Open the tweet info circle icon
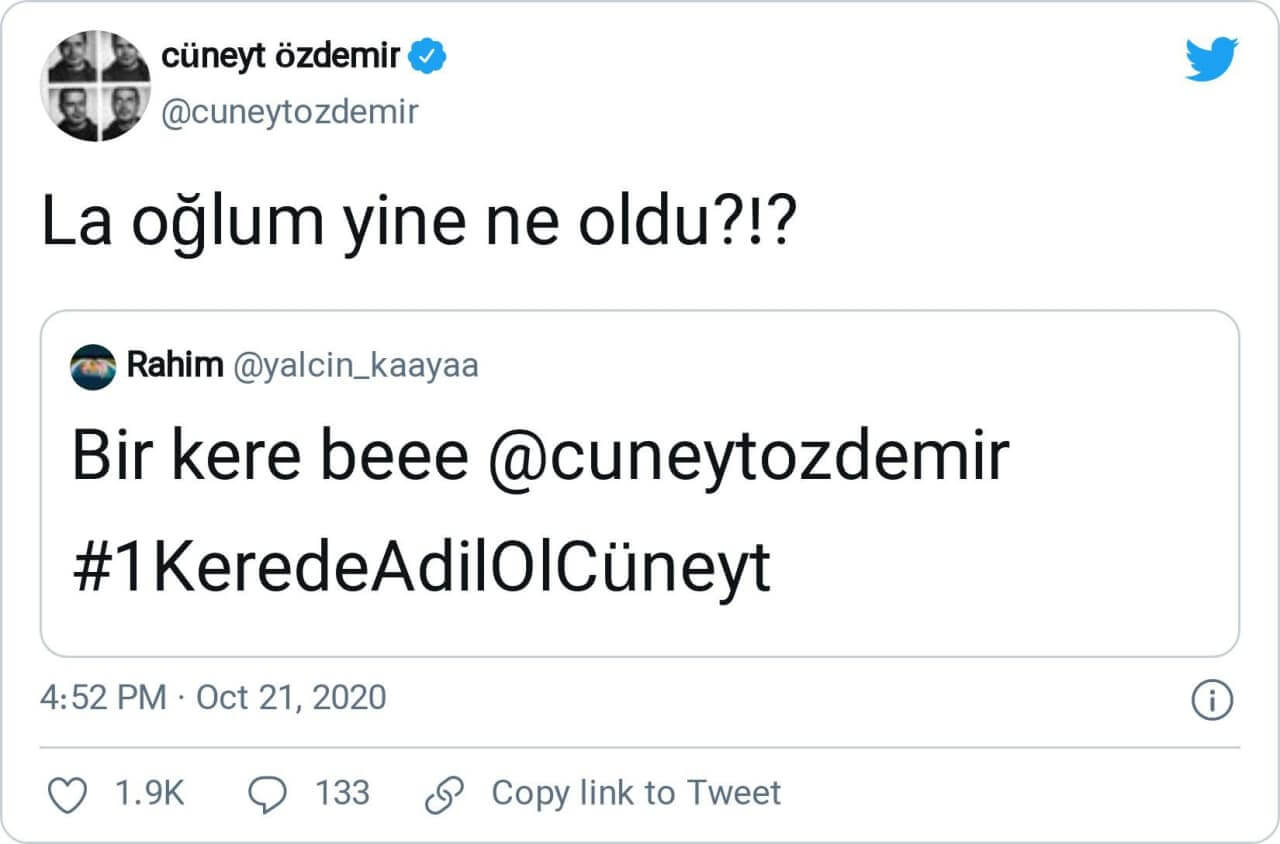The height and width of the screenshot is (844, 1280). pos(1212,699)
